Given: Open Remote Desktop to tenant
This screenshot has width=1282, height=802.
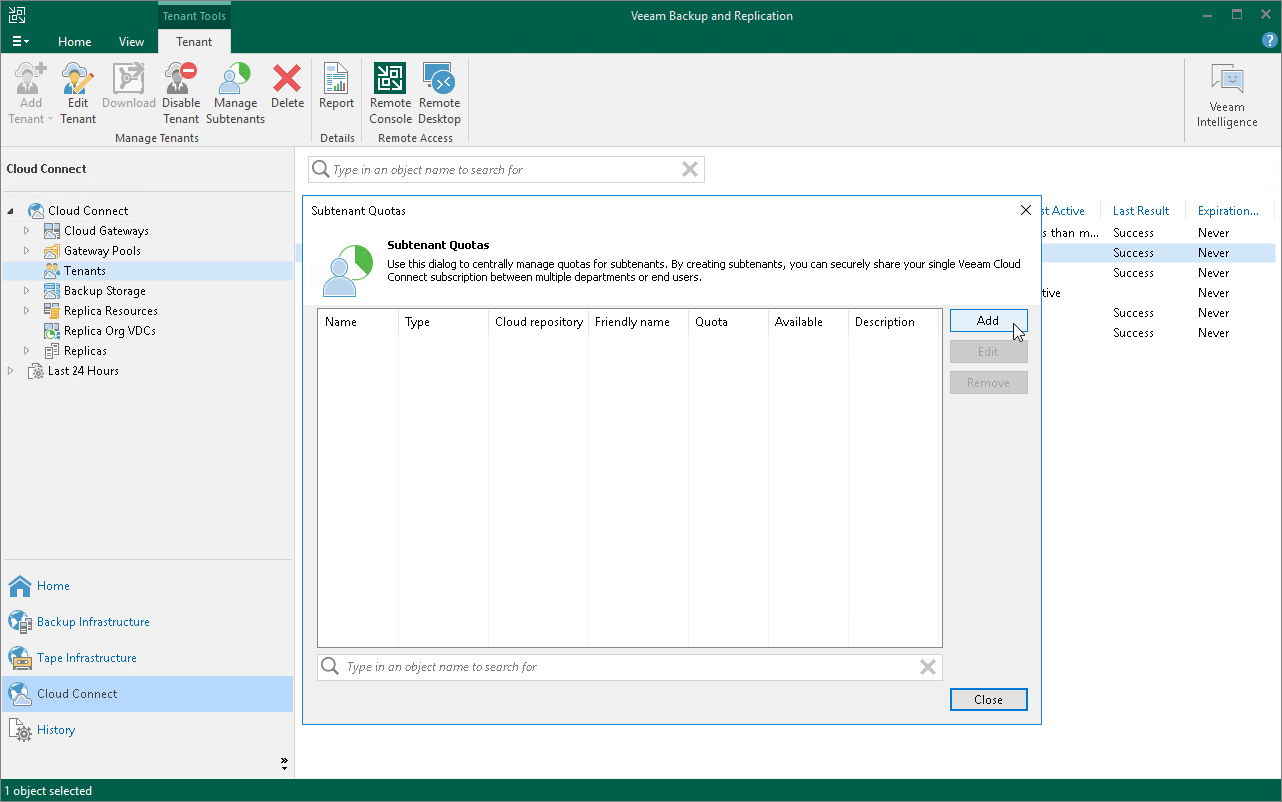Looking at the screenshot, I should [440, 94].
